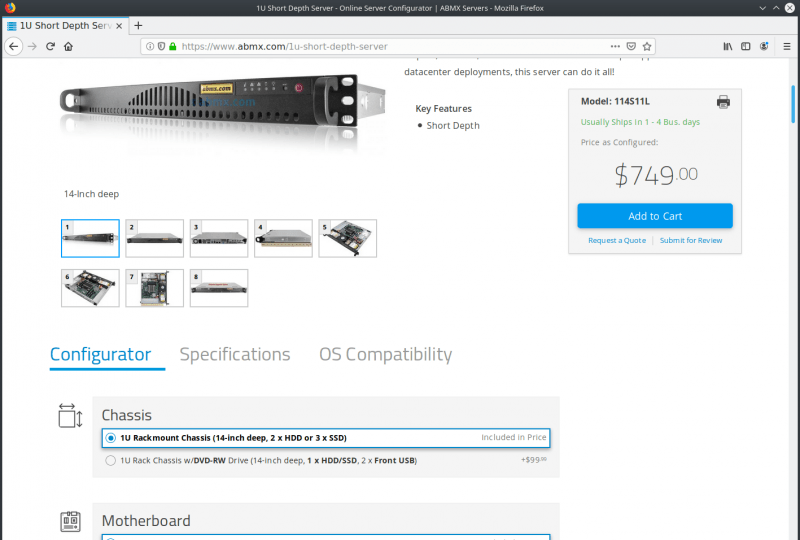Click the Short Depth key feature text

(x=453, y=126)
